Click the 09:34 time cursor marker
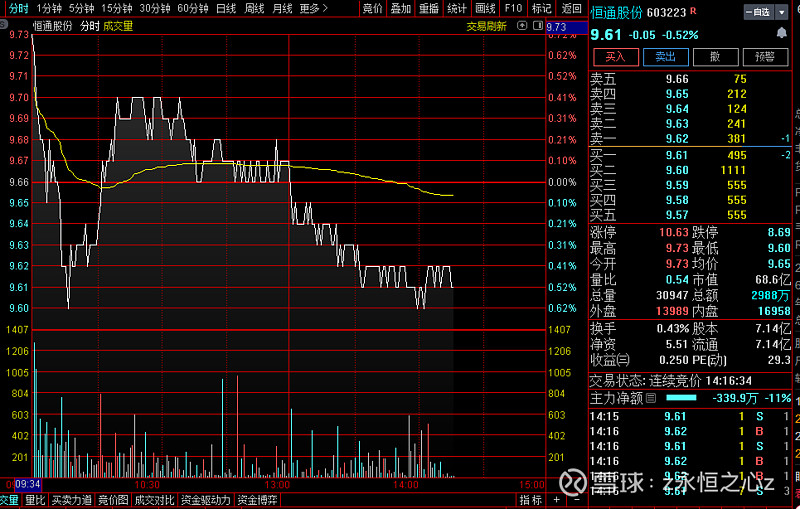800x509 pixels. [28, 484]
